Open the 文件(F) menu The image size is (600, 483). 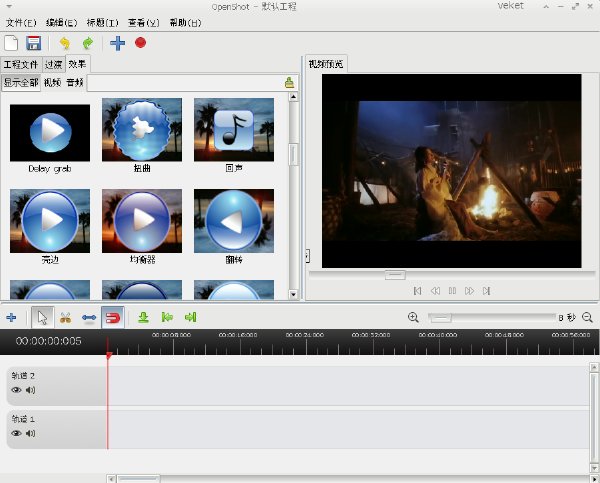[21, 23]
